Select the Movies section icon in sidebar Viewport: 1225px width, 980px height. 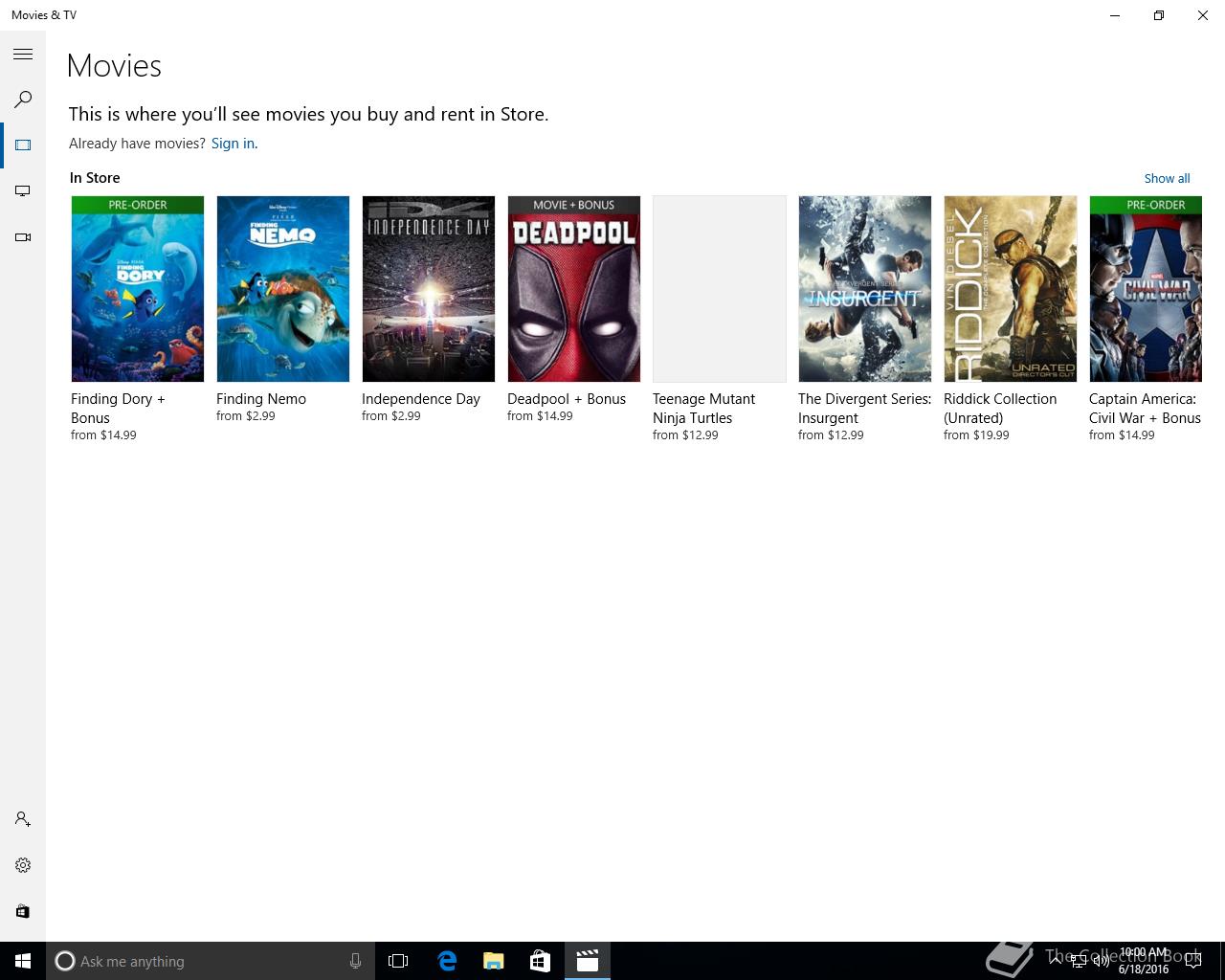[x=23, y=145]
